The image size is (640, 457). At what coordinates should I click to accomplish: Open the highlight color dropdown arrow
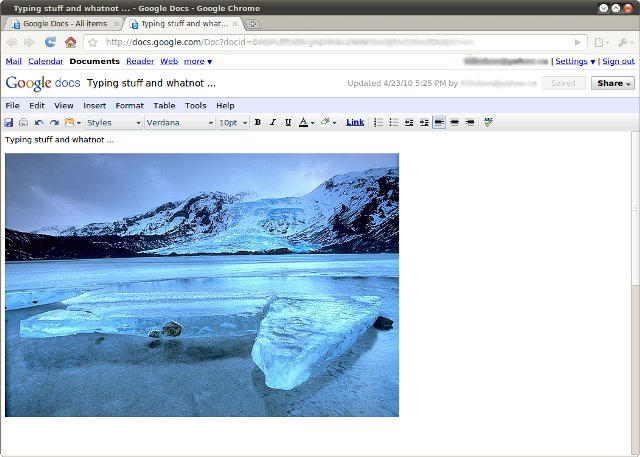click(334, 123)
